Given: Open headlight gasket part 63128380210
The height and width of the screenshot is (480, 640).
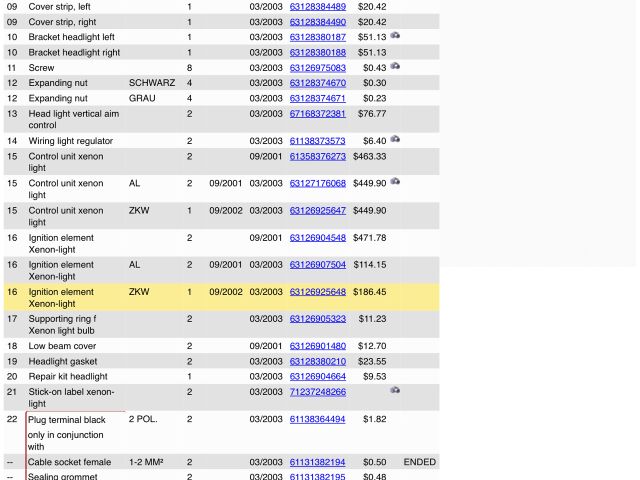Looking at the screenshot, I should (317, 361).
